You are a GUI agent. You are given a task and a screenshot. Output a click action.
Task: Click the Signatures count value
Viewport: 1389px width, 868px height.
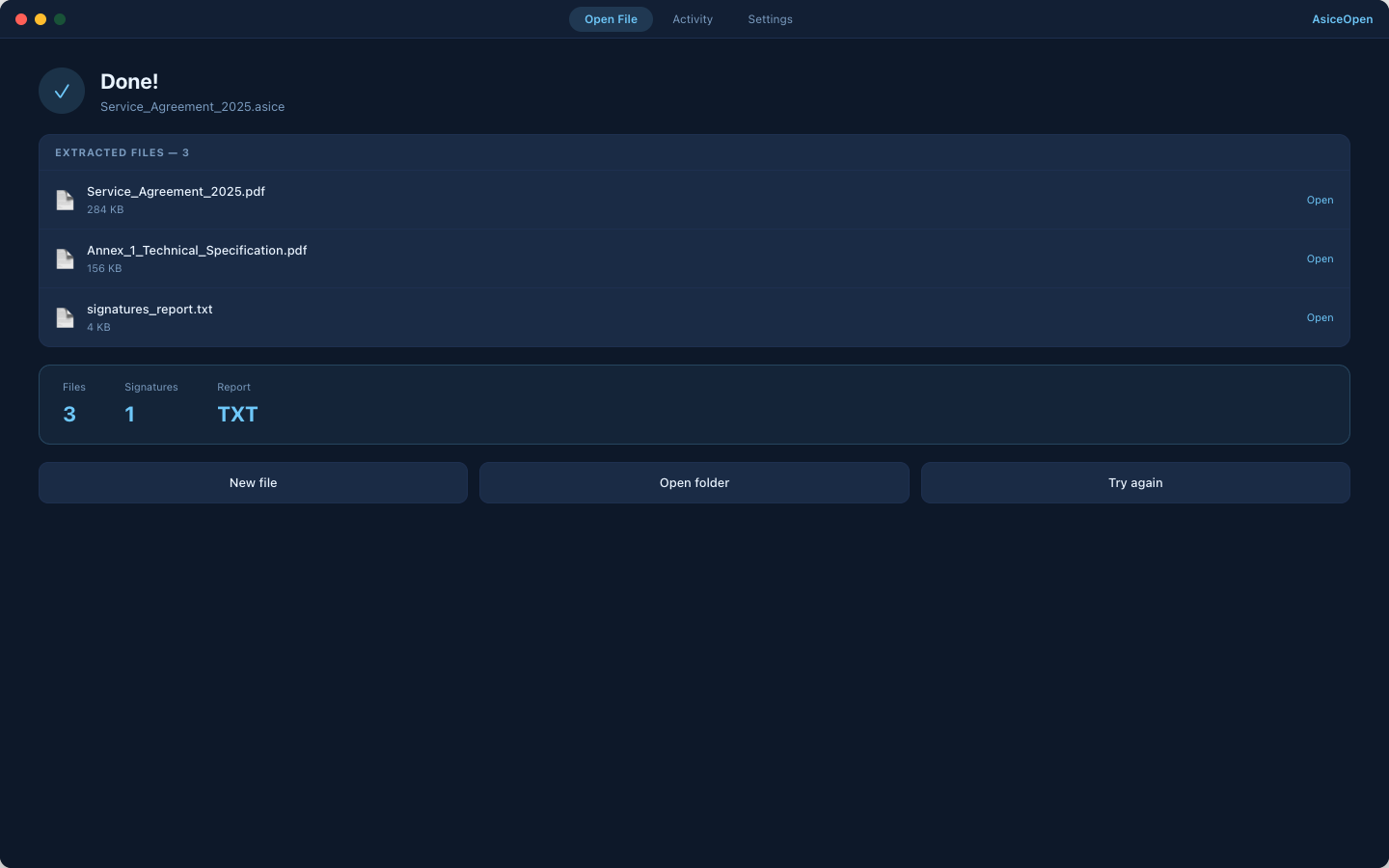(x=130, y=414)
